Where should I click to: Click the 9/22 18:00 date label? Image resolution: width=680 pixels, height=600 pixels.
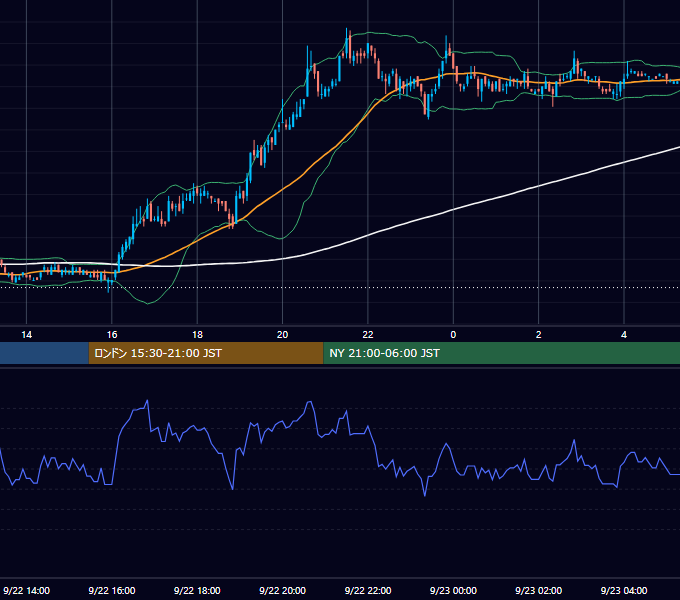click(197, 590)
